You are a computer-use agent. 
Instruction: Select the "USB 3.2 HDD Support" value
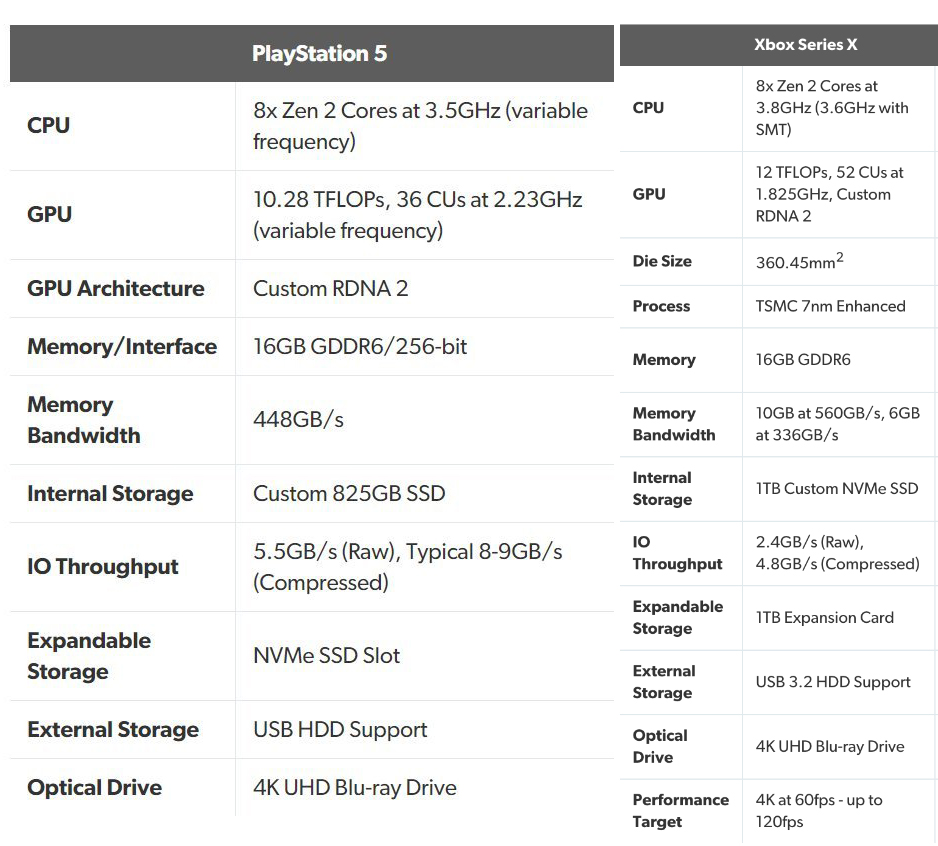(833, 682)
